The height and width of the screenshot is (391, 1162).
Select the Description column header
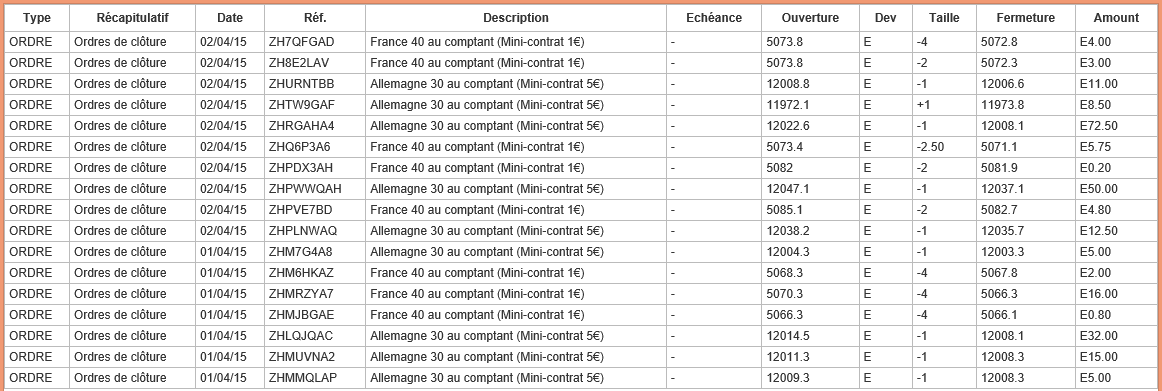click(516, 19)
